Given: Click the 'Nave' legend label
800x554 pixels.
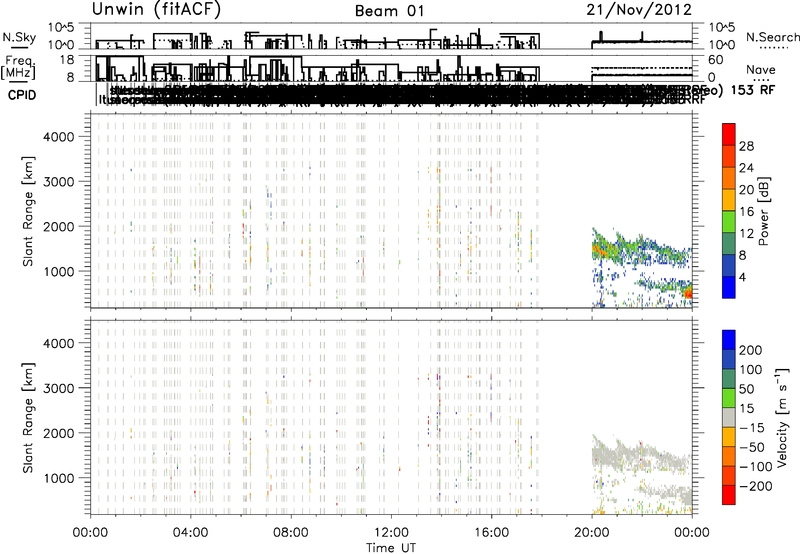Looking at the screenshot, I should (761, 69).
